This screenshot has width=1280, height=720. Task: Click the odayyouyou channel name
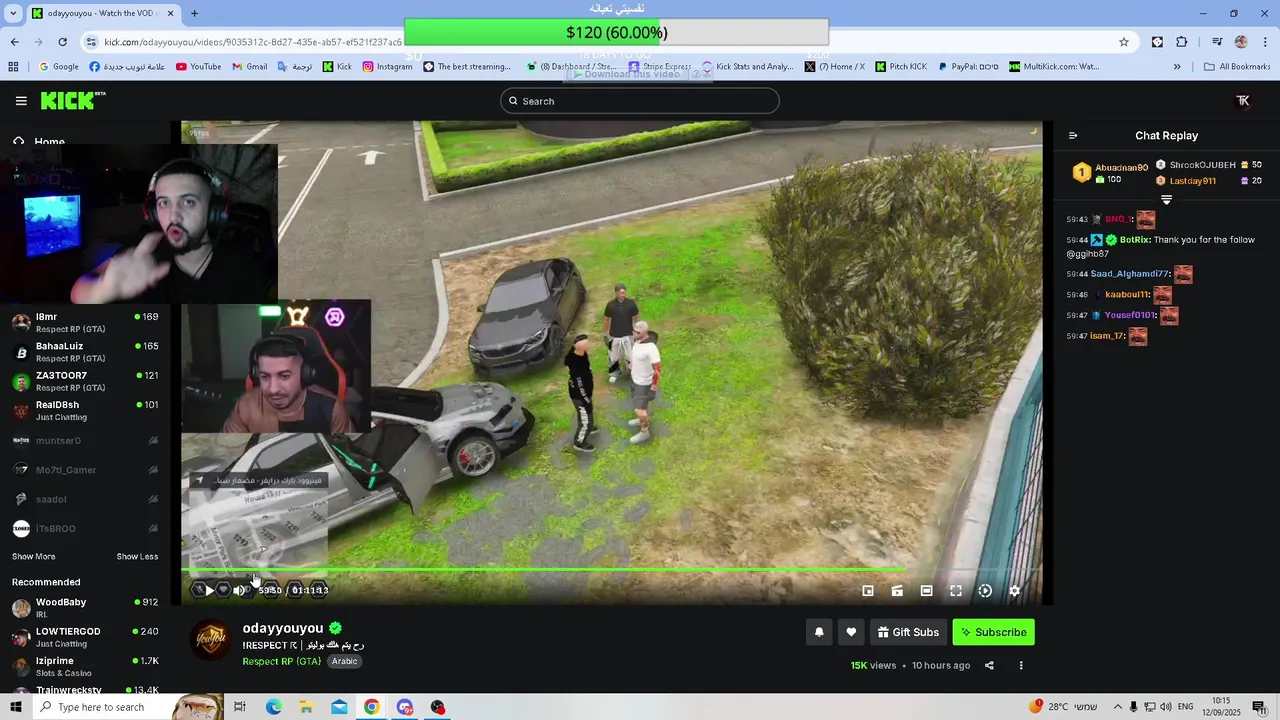(283, 628)
